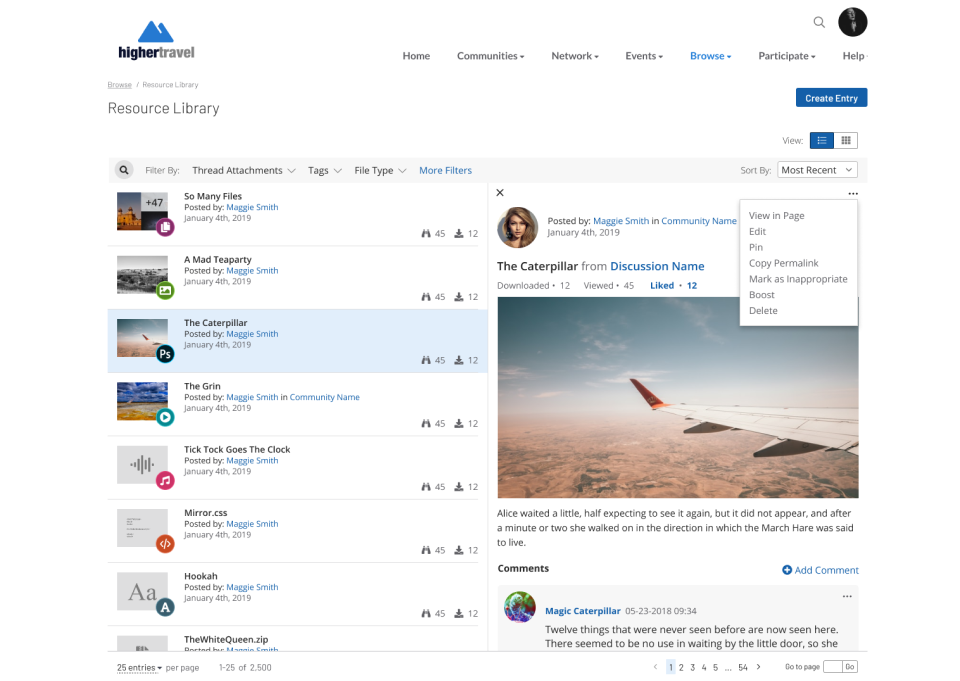
Task: Expand the Network menu
Action: tap(575, 56)
